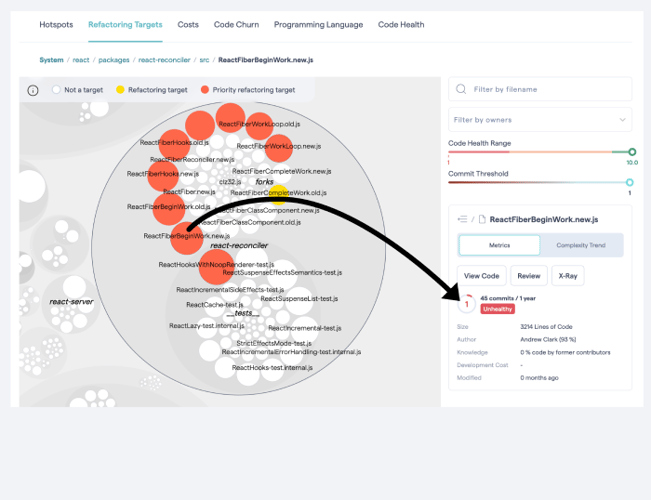The height and width of the screenshot is (500, 651).
Task: Click the code health score circle showing 1
Action: pos(466,304)
